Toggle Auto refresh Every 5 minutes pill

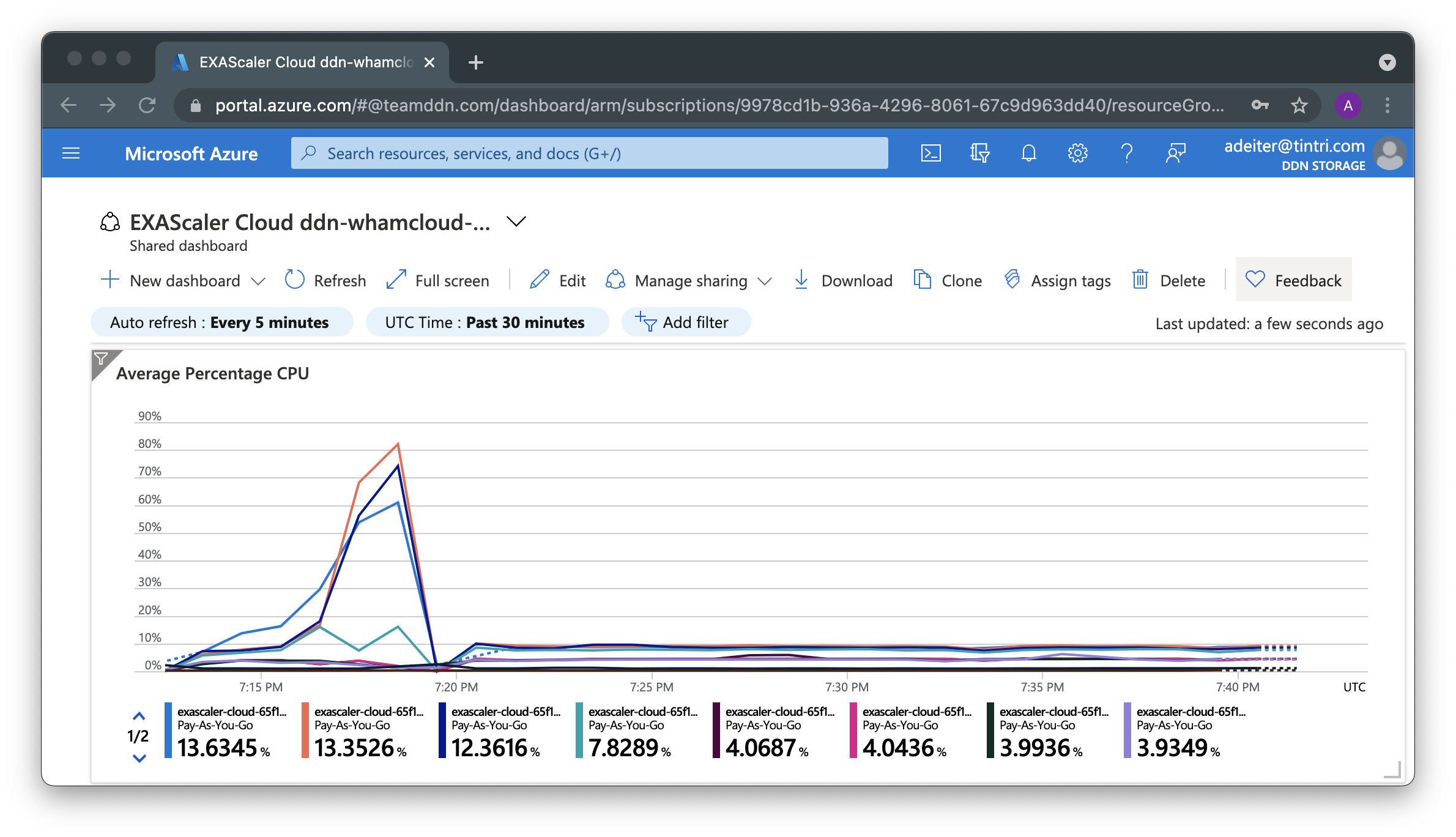tap(221, 322)
